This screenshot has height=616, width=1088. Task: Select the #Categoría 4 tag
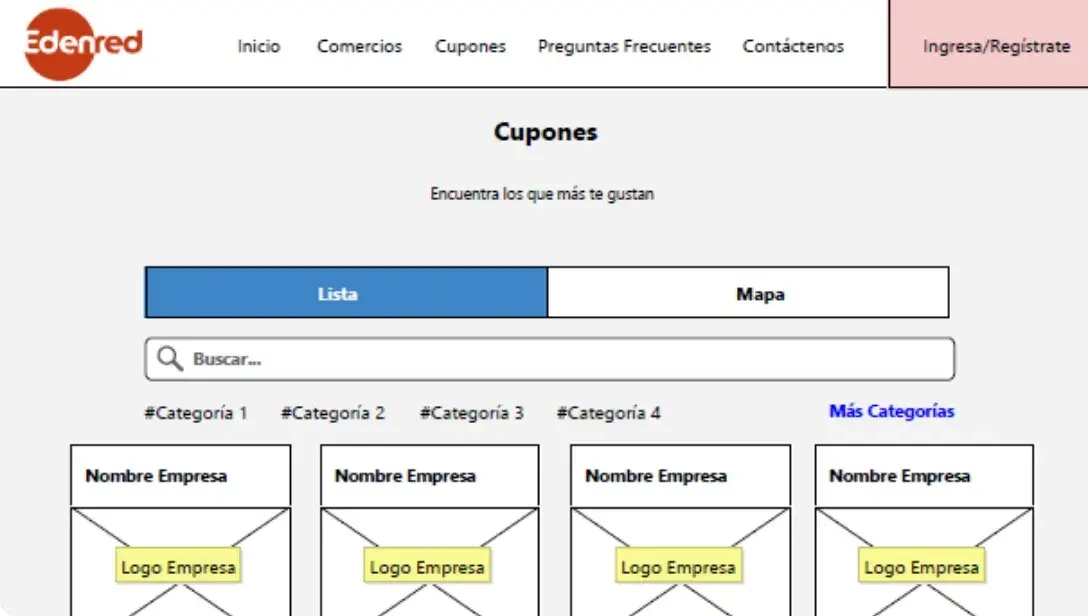608,413
